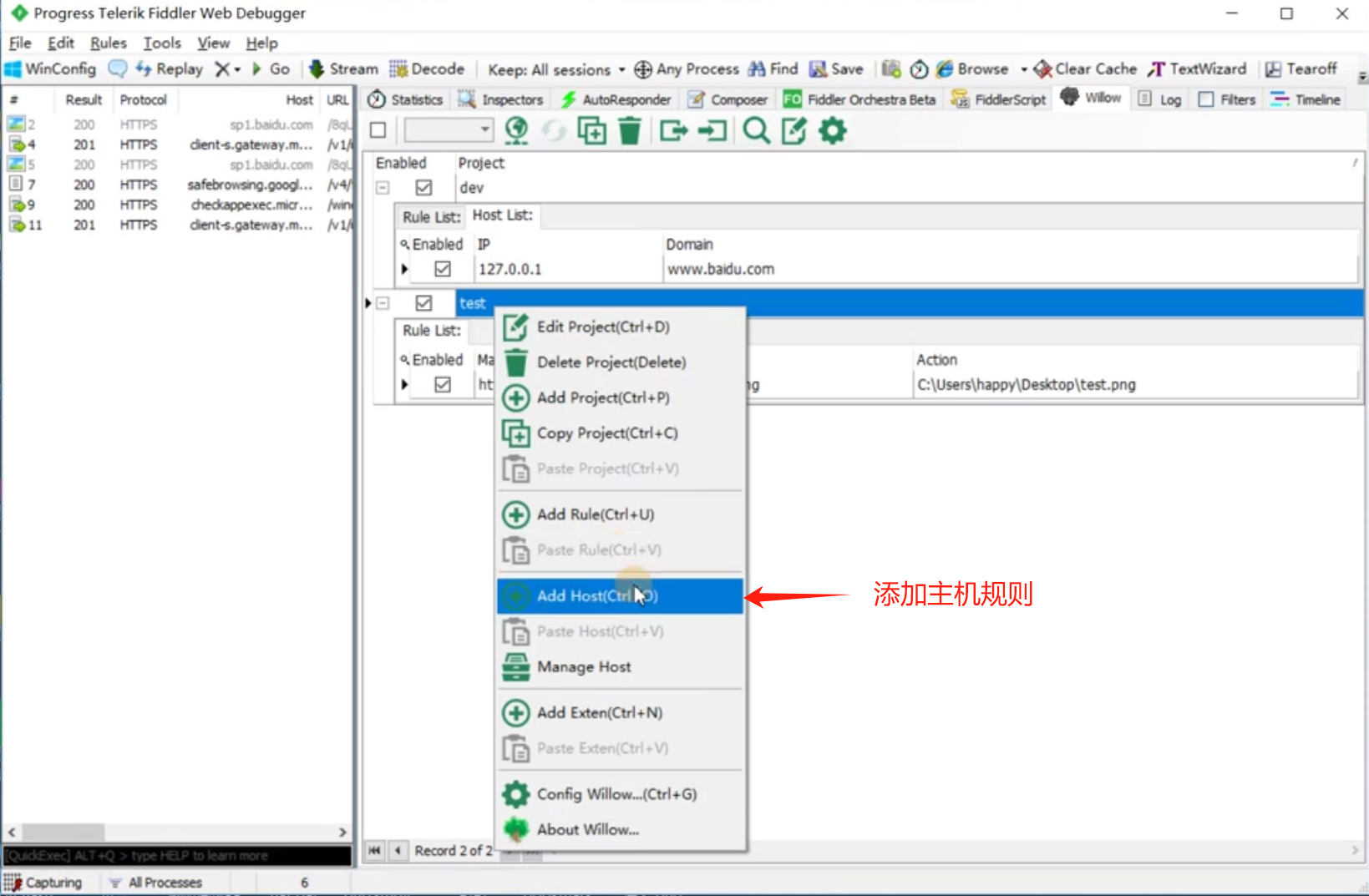Viewport: 1369px width, 896px height.
Task: Go to previous record using navigation arrow
Action: (398, 850)
